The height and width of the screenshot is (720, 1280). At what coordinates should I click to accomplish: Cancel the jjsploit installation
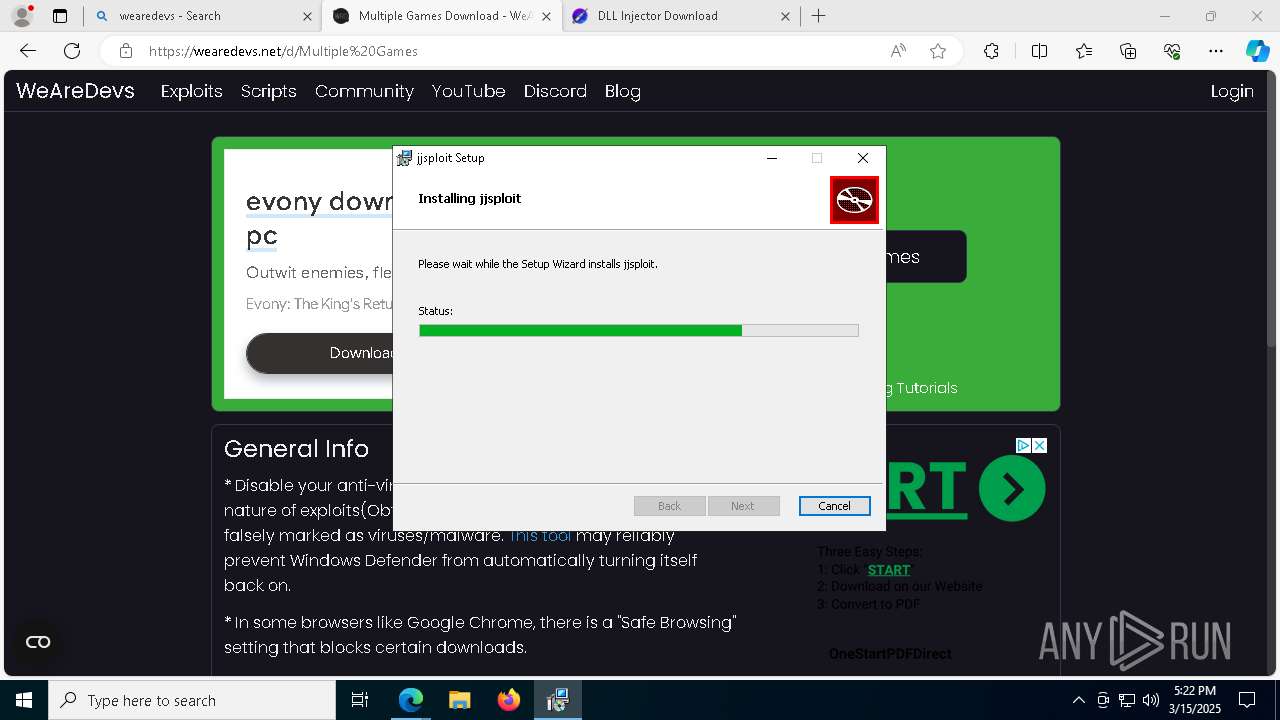[x=834, y=506]
